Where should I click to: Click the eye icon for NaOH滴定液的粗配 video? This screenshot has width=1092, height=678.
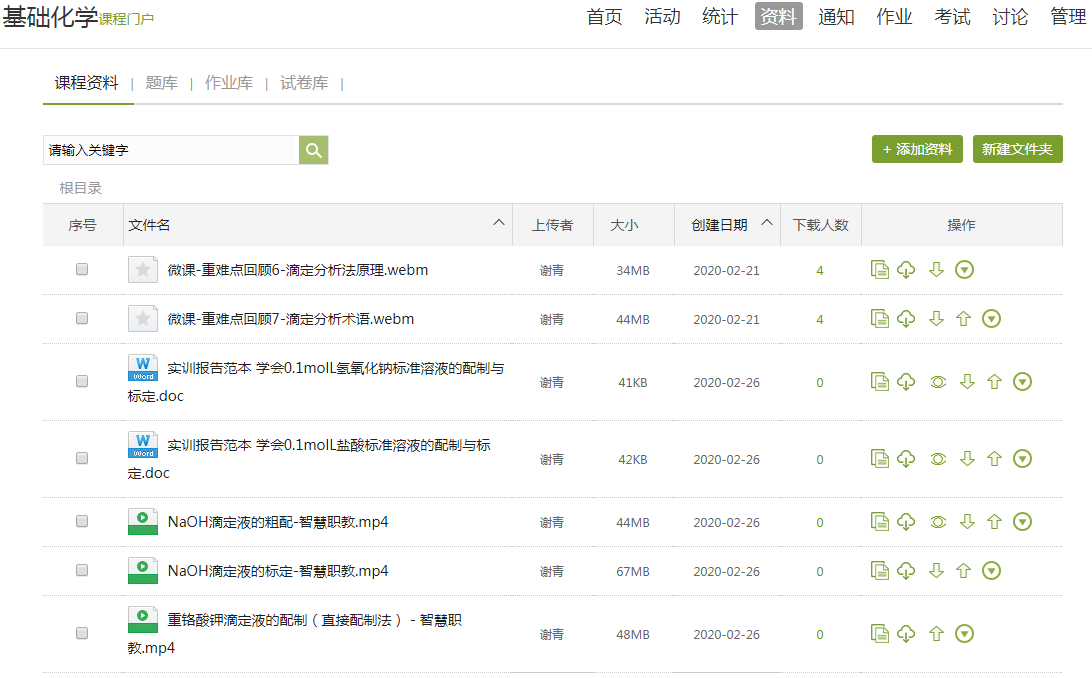tap(938, 522)
